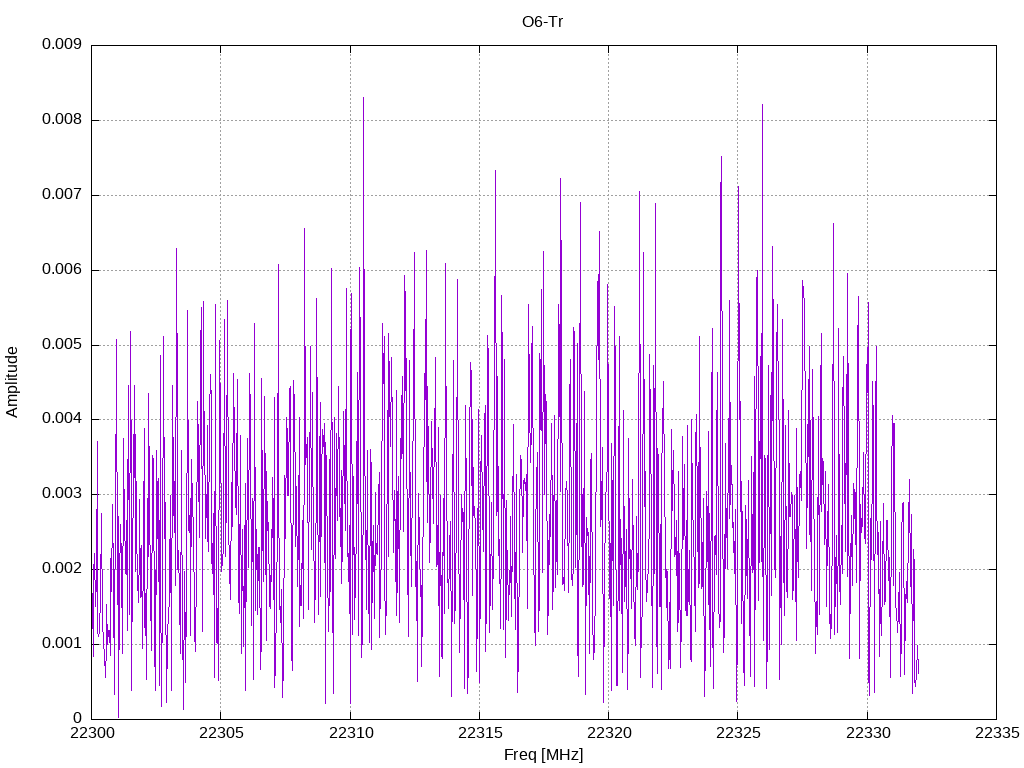Screen dimensions: 1024x768
Task: Click y-axis tick label 0.006
Action: (x=62, y=270)
